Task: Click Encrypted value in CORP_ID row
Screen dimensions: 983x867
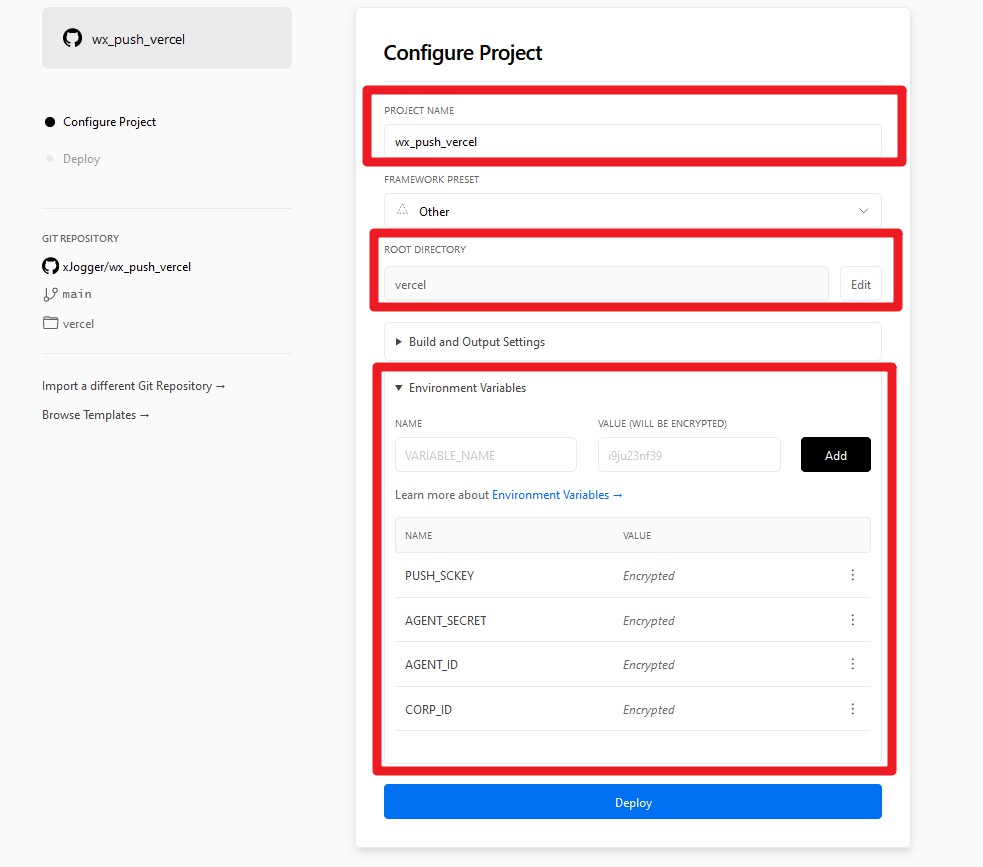Action: [649, 710]
